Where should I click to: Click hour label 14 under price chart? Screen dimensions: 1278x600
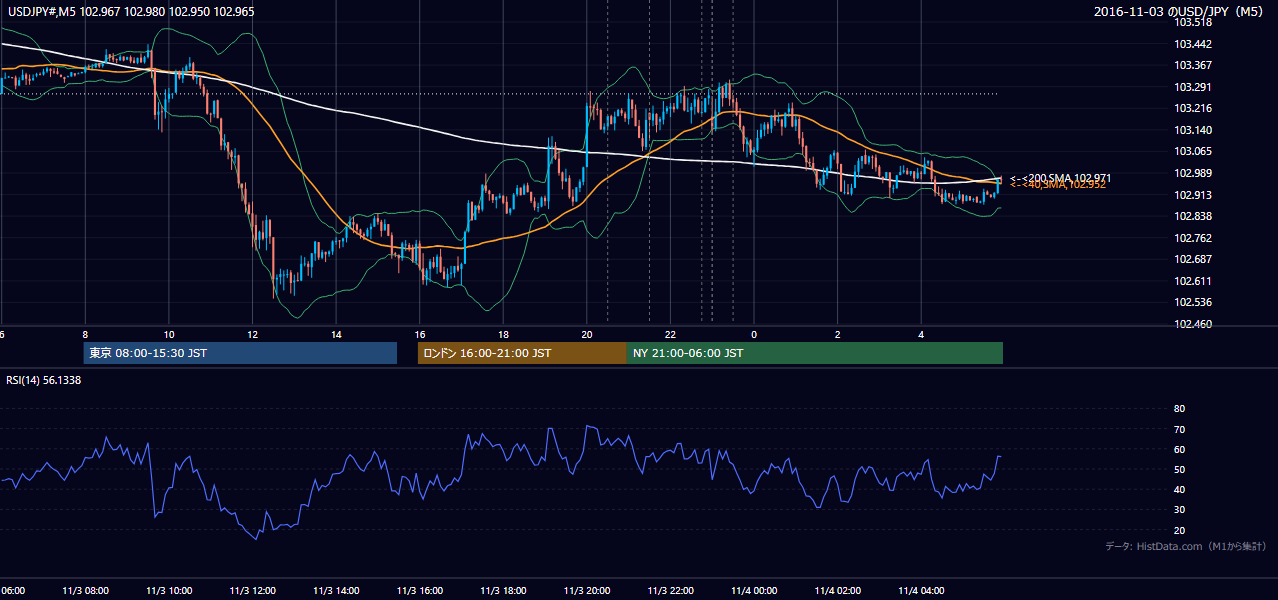(x=336, y=334)
